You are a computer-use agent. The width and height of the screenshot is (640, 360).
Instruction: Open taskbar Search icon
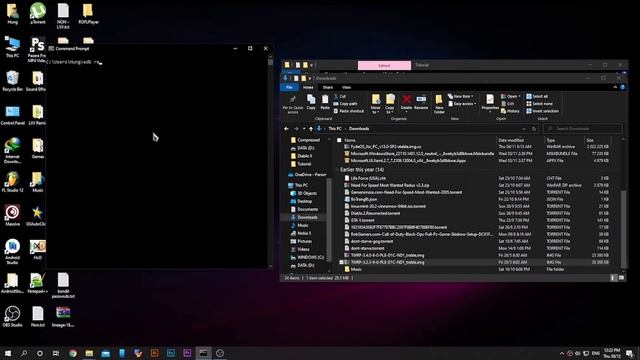(24, 353)
